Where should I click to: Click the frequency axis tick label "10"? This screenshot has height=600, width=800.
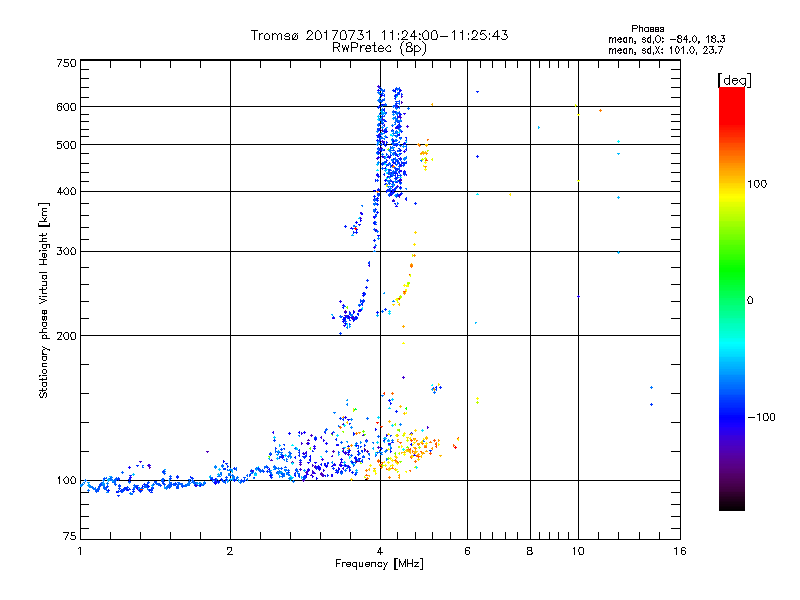tap(578, 551)
